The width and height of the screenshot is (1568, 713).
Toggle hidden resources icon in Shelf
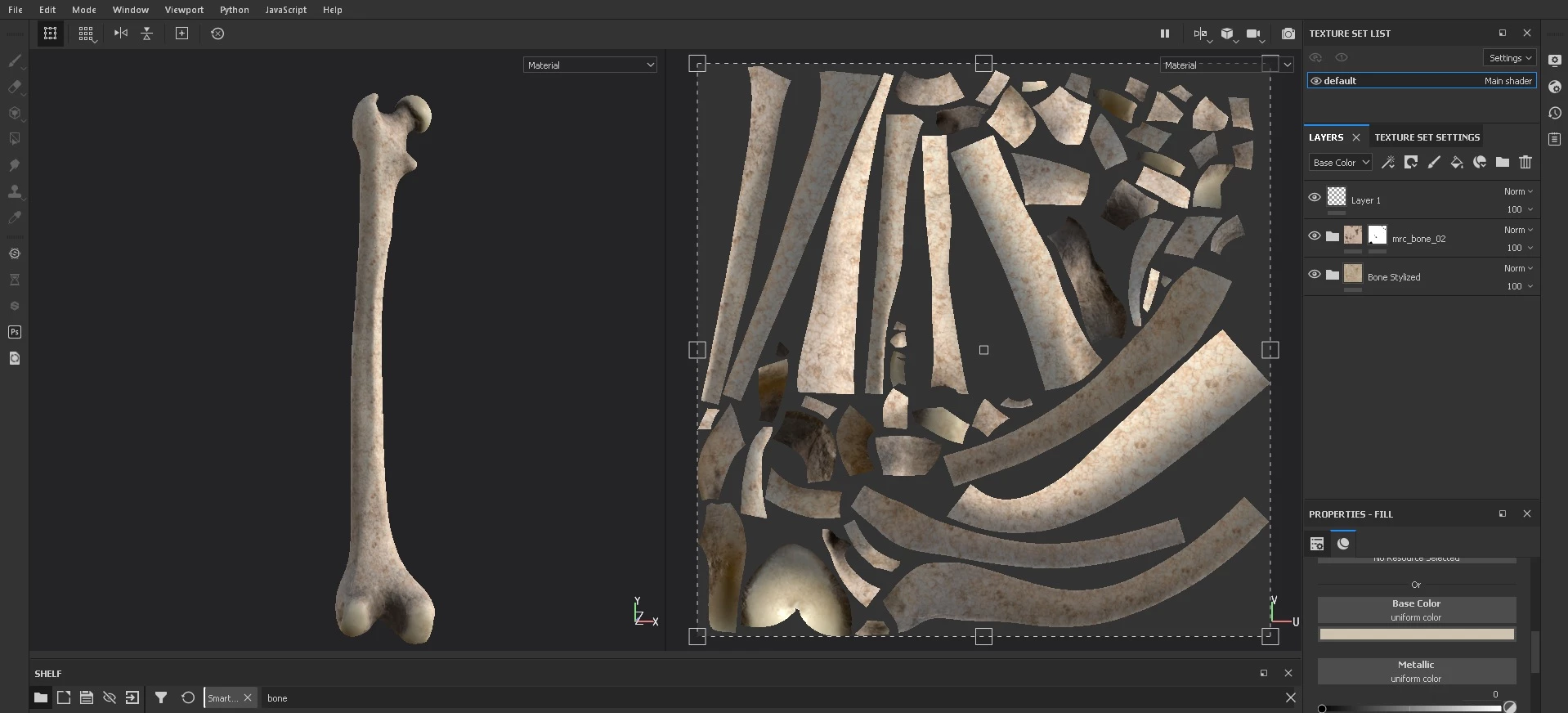(109, 697)
